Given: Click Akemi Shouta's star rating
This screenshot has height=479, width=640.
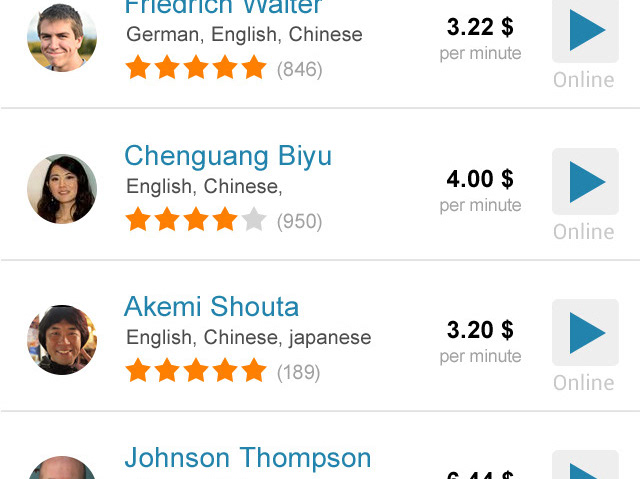Looking at the screenshot, I should (196, 370).
